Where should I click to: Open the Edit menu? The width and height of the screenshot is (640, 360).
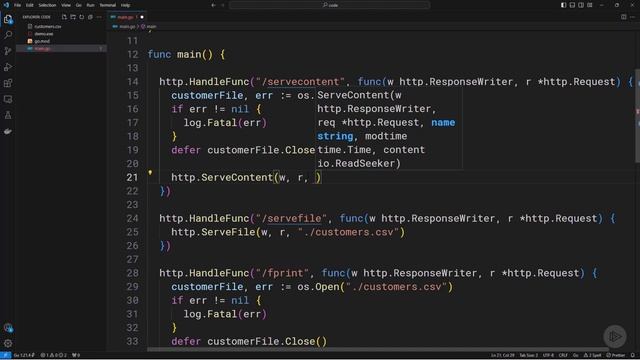pyautogui.click(x=29, y=5)
